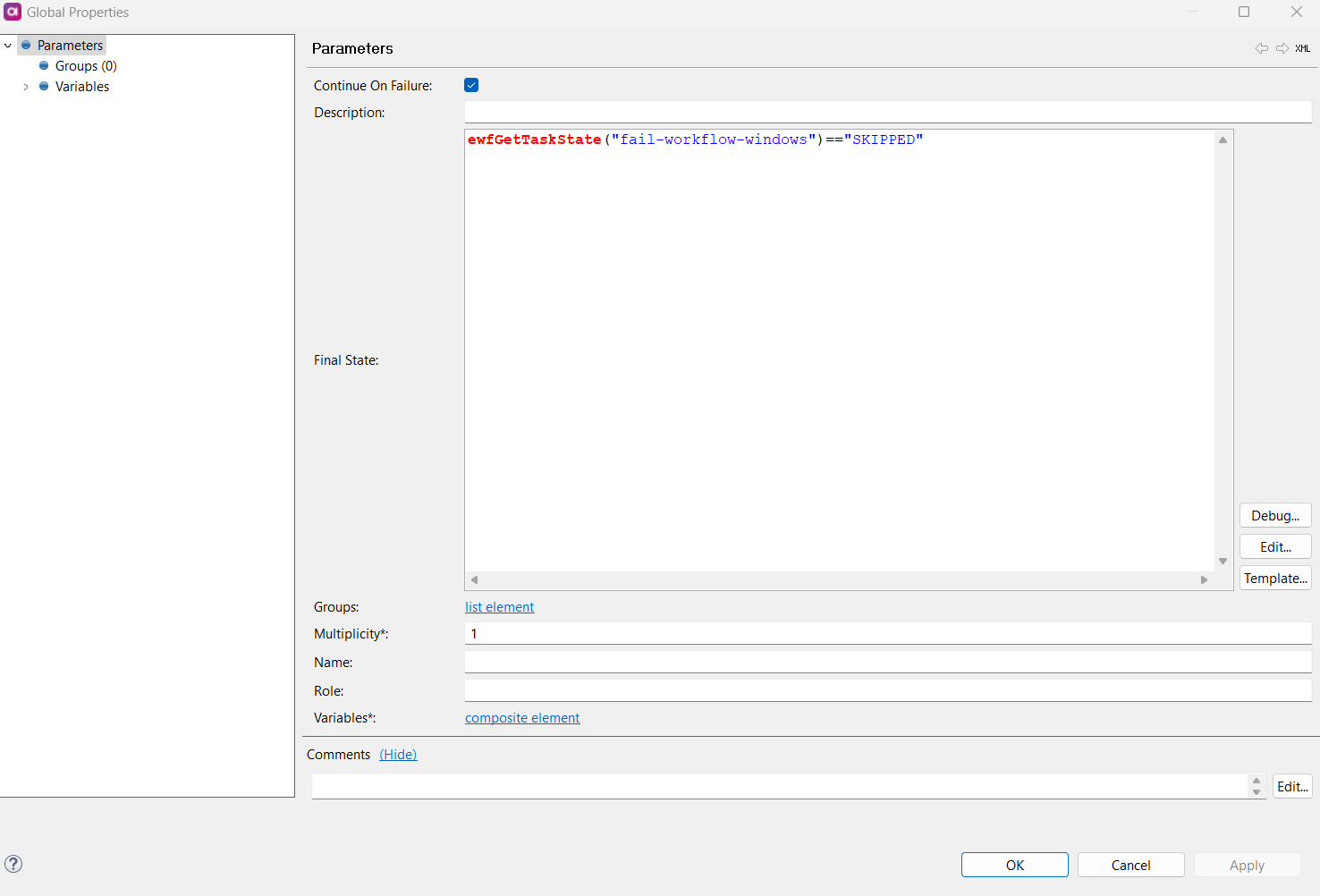Click the application icon in the title bar
1320x896 pixels.
tap(13, 12)
